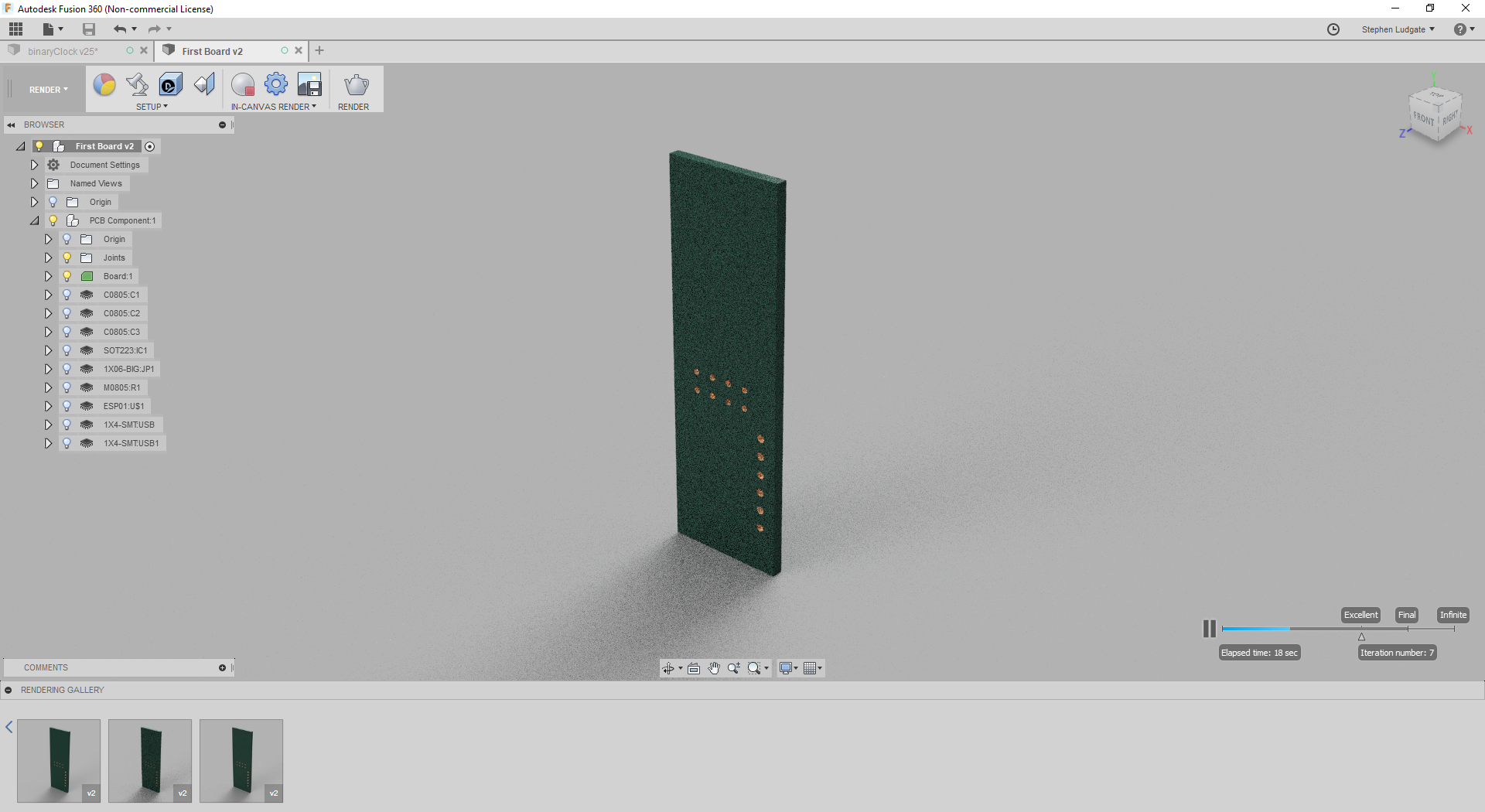Open In-Canvas Render Settings gear
The width and height of the screenshot is (1485, 812).
(x=276, y=85)
